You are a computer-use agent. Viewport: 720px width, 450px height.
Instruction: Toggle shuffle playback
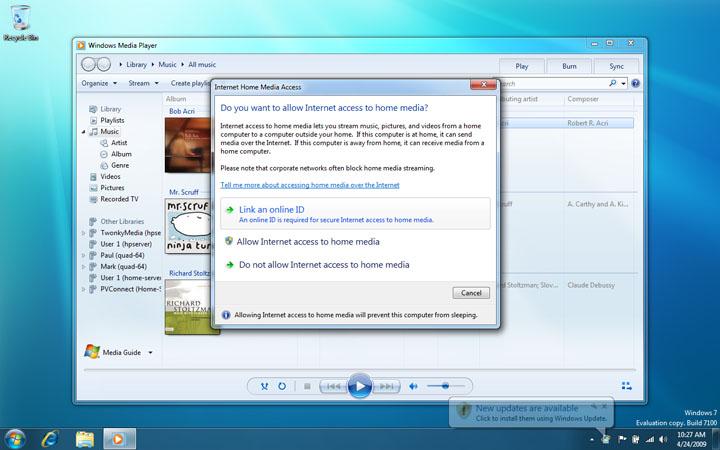(264, 386)
